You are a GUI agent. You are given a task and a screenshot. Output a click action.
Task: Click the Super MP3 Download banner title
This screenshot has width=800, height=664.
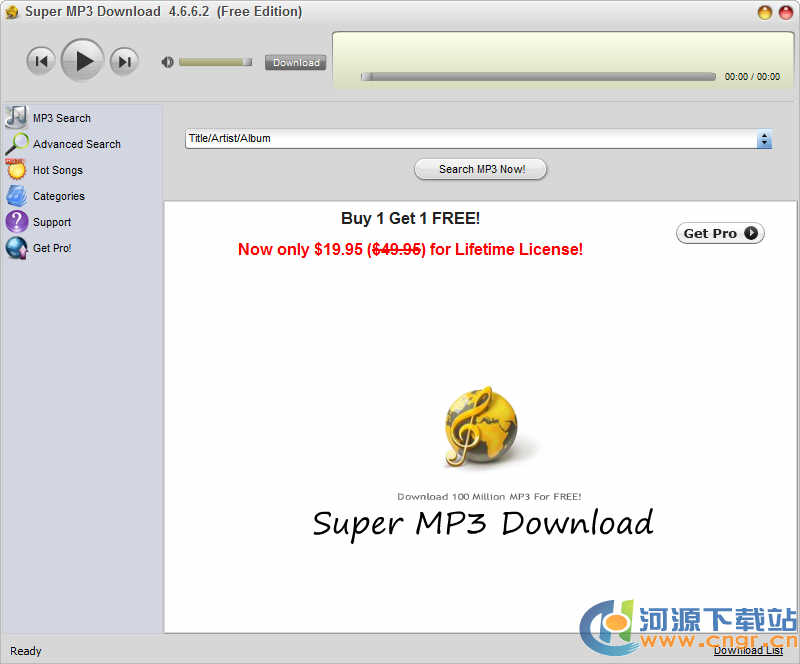(483, 524)
